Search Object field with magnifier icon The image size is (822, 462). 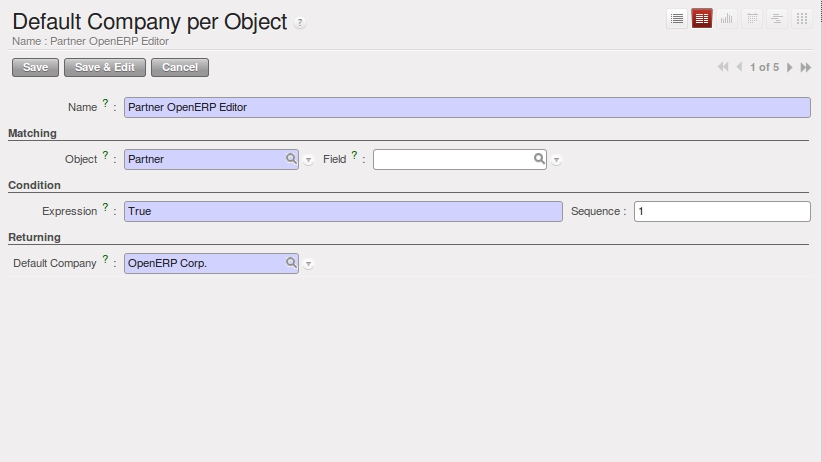pyautogui.click(x=291, y=158)
